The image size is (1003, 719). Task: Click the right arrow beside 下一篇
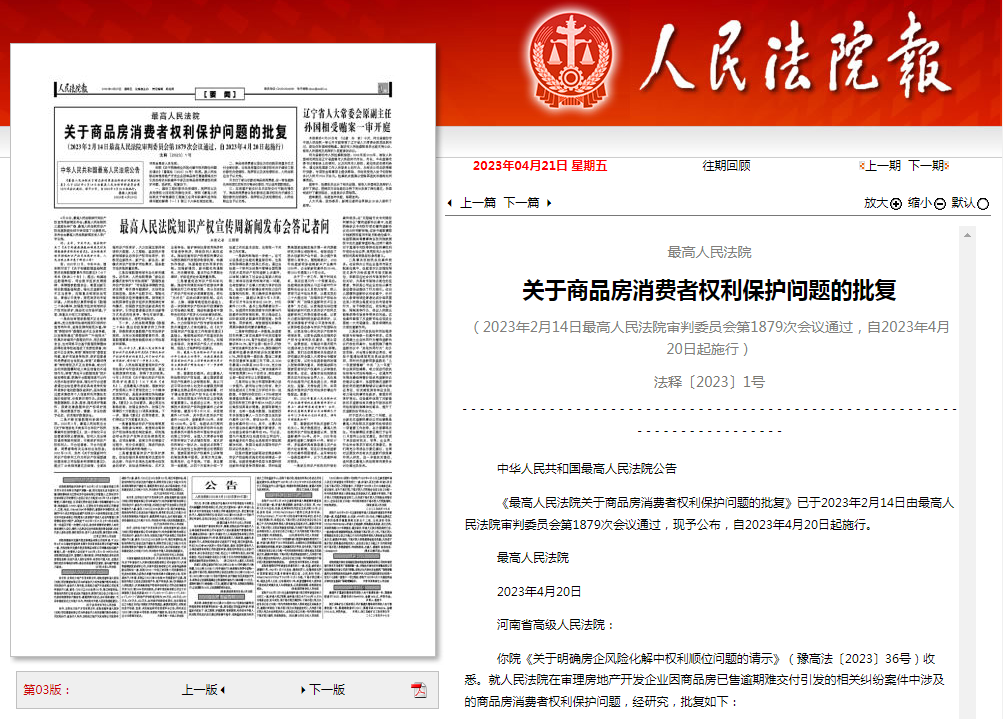click(x=547, y=203)
